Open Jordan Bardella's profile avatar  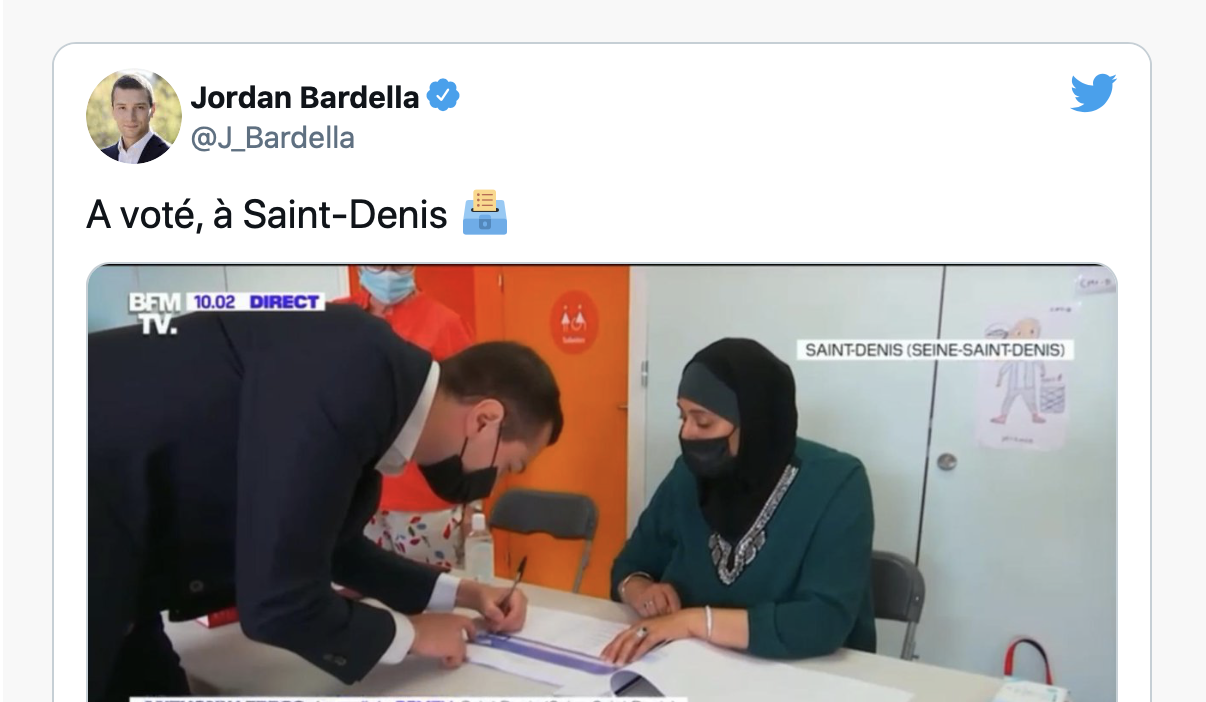click(134, 116)
